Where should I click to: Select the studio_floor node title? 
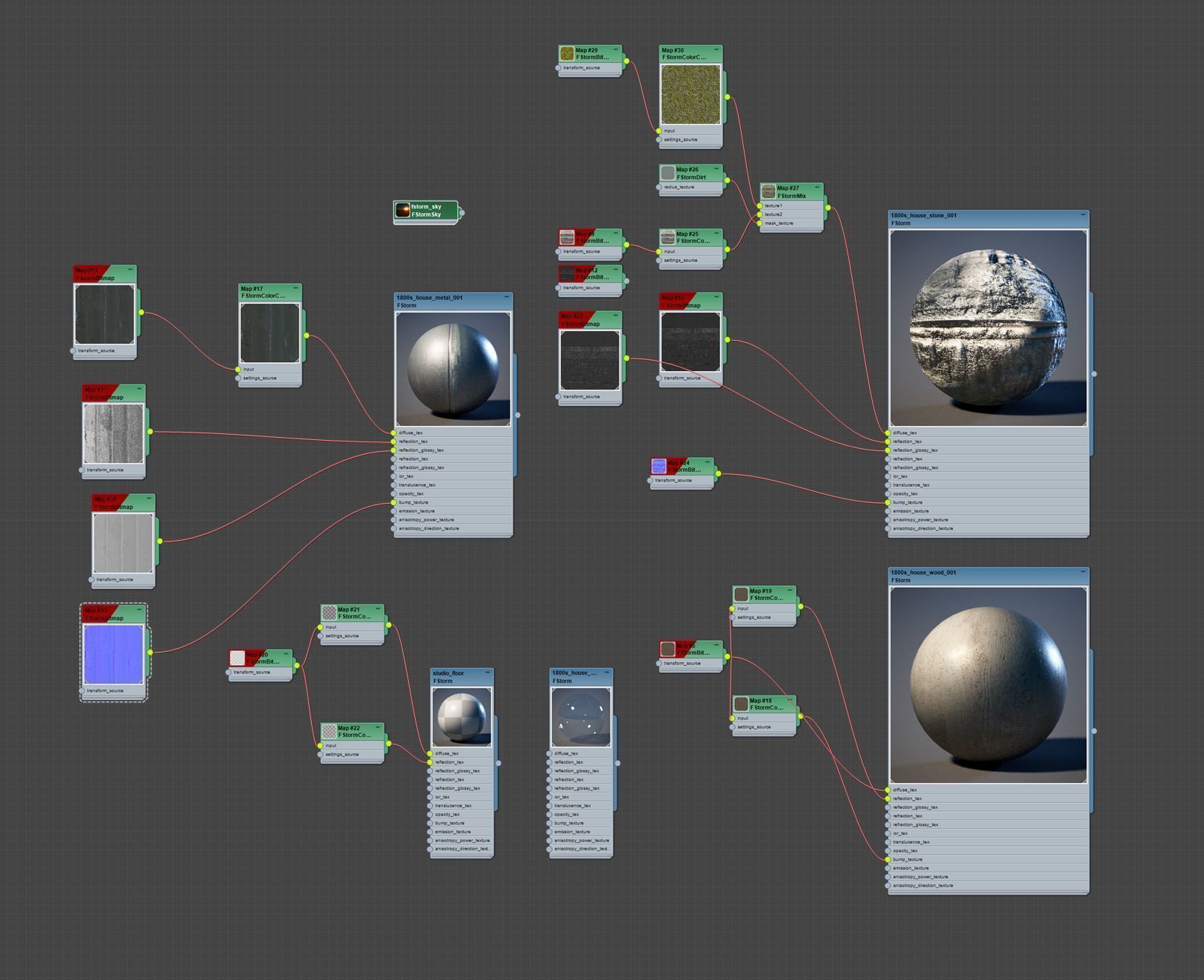462,677
